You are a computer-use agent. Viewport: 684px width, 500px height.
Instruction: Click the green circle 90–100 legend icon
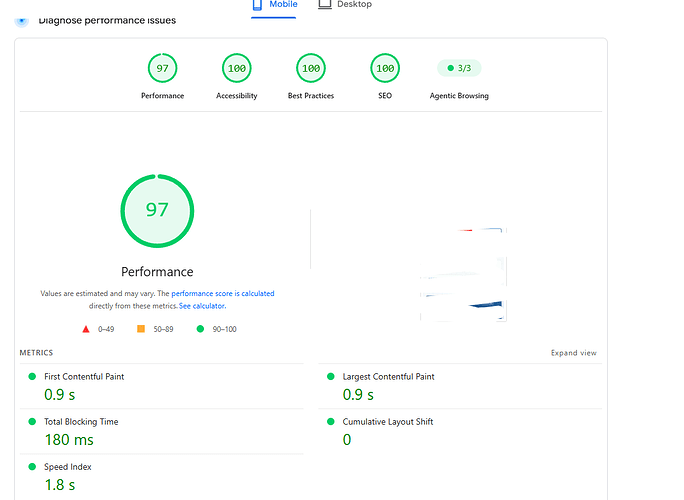[200, 329]
